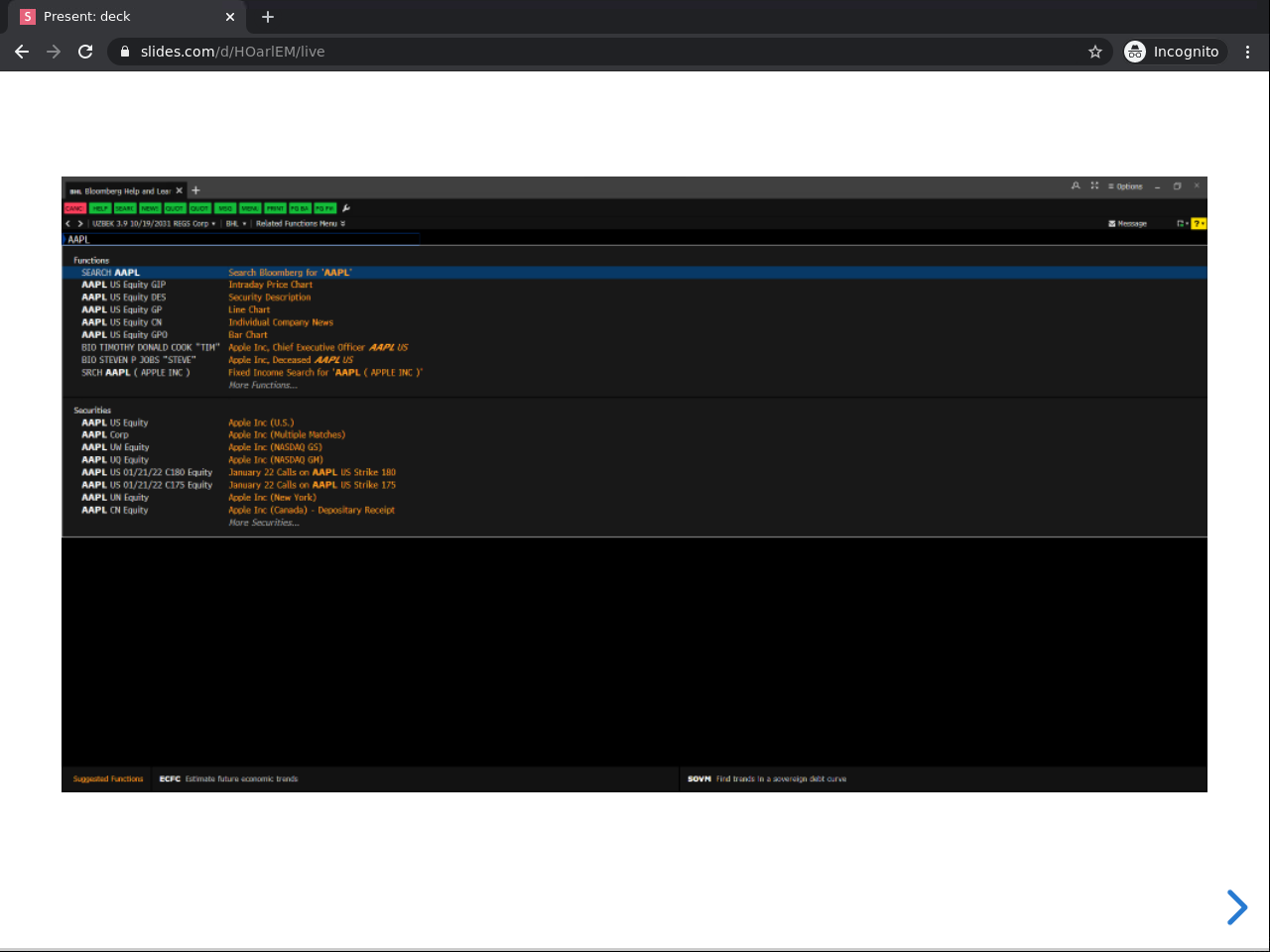The height and width of the screenshot is (952, 1270).
Task: Click the Incognito profile button
Action: pos(1175,52)
